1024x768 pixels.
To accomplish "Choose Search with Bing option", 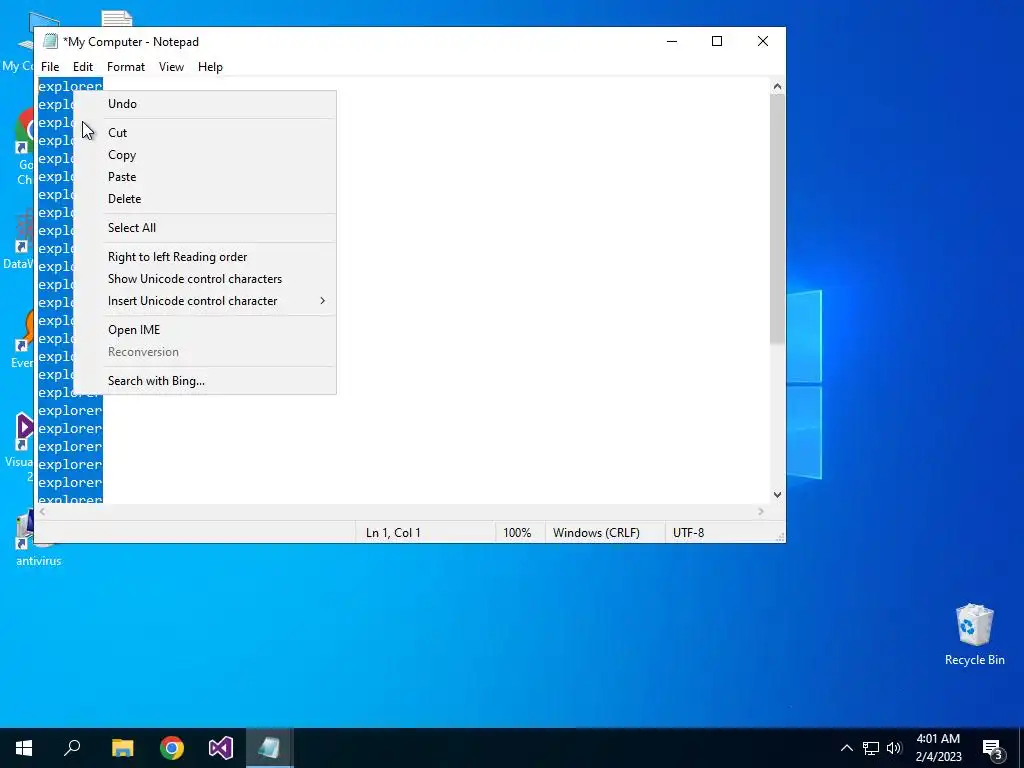I will pos(204,381).
